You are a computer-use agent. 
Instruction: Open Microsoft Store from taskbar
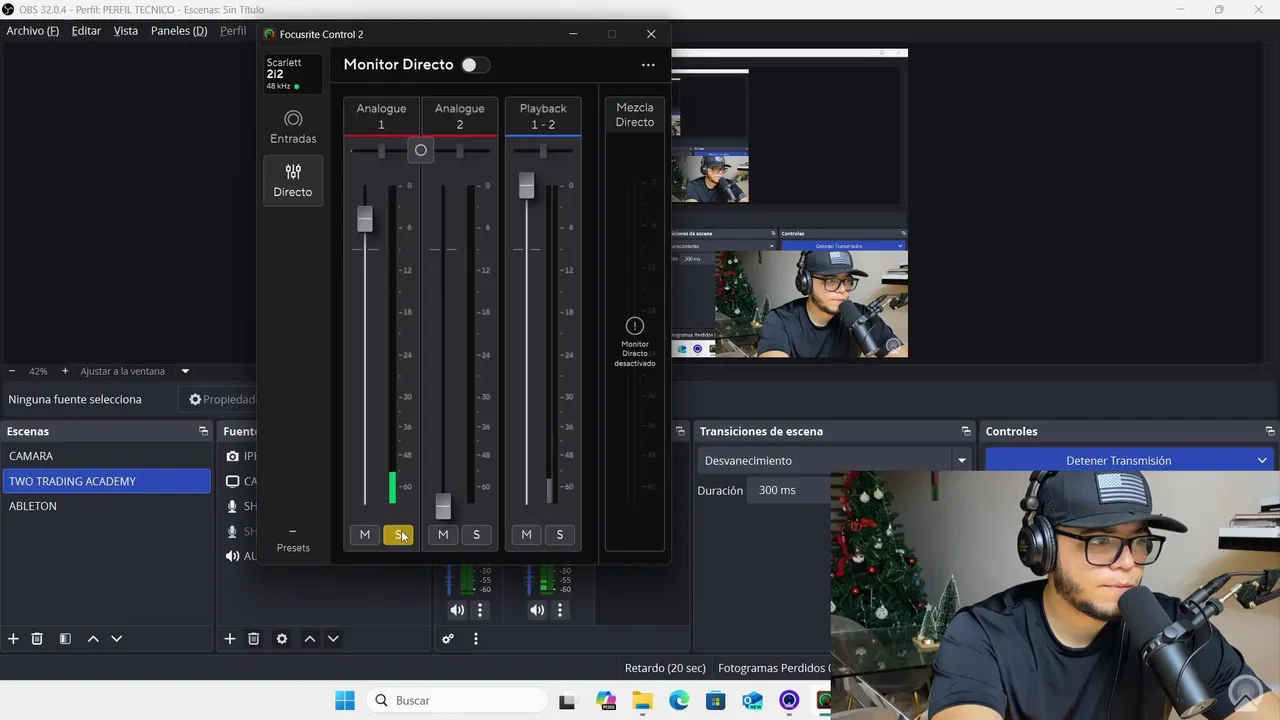[x=716, y=701]
